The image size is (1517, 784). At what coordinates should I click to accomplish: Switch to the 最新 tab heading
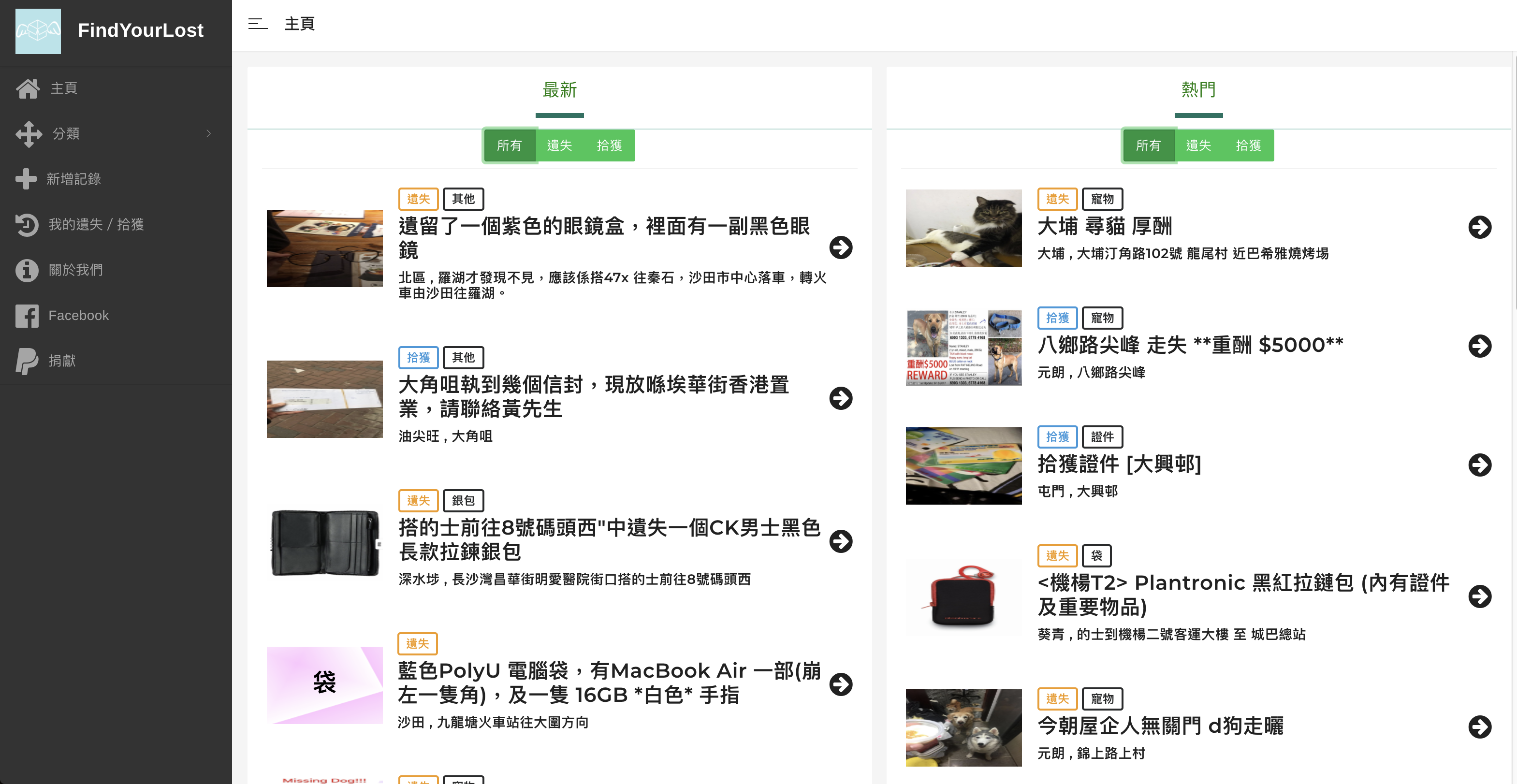(559, 90)
